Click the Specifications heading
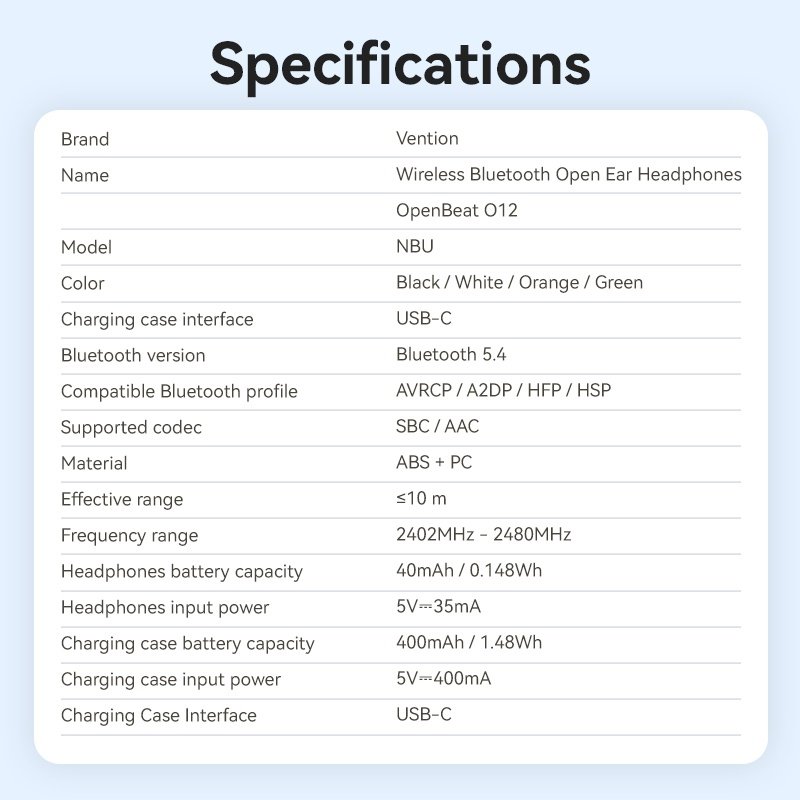This screenshot has width=800, height=800. (400, 62)
